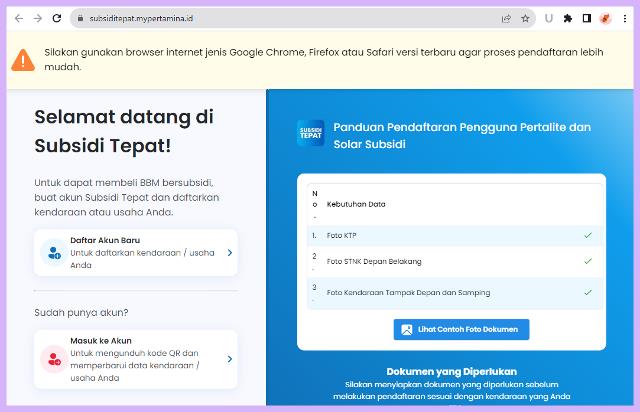Click Lihat Contoh Foto Dokumen button
This screenshot has width=640, height=412.
tap(461, 330)
